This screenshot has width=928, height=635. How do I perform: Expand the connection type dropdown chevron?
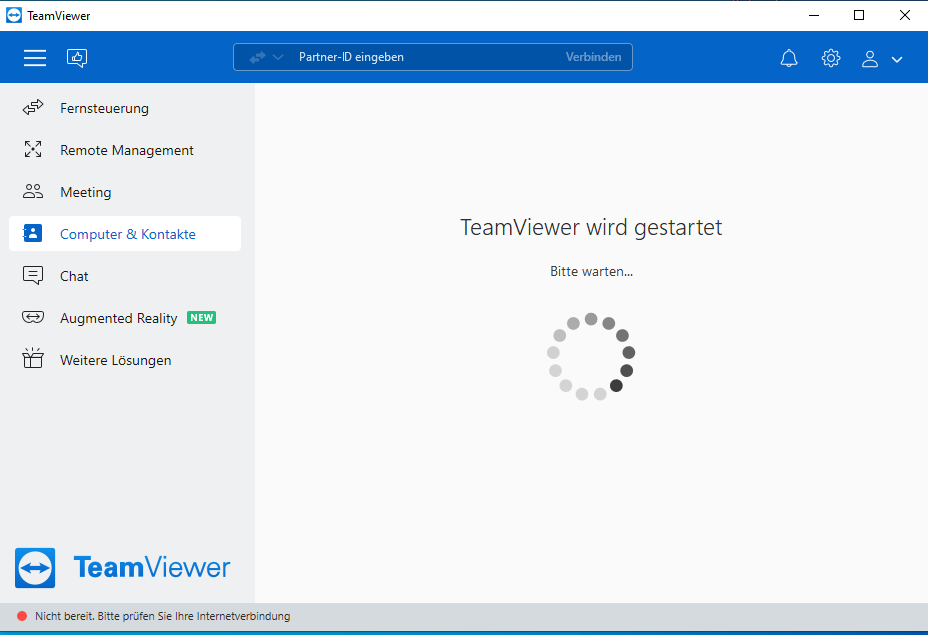(278, 57)
